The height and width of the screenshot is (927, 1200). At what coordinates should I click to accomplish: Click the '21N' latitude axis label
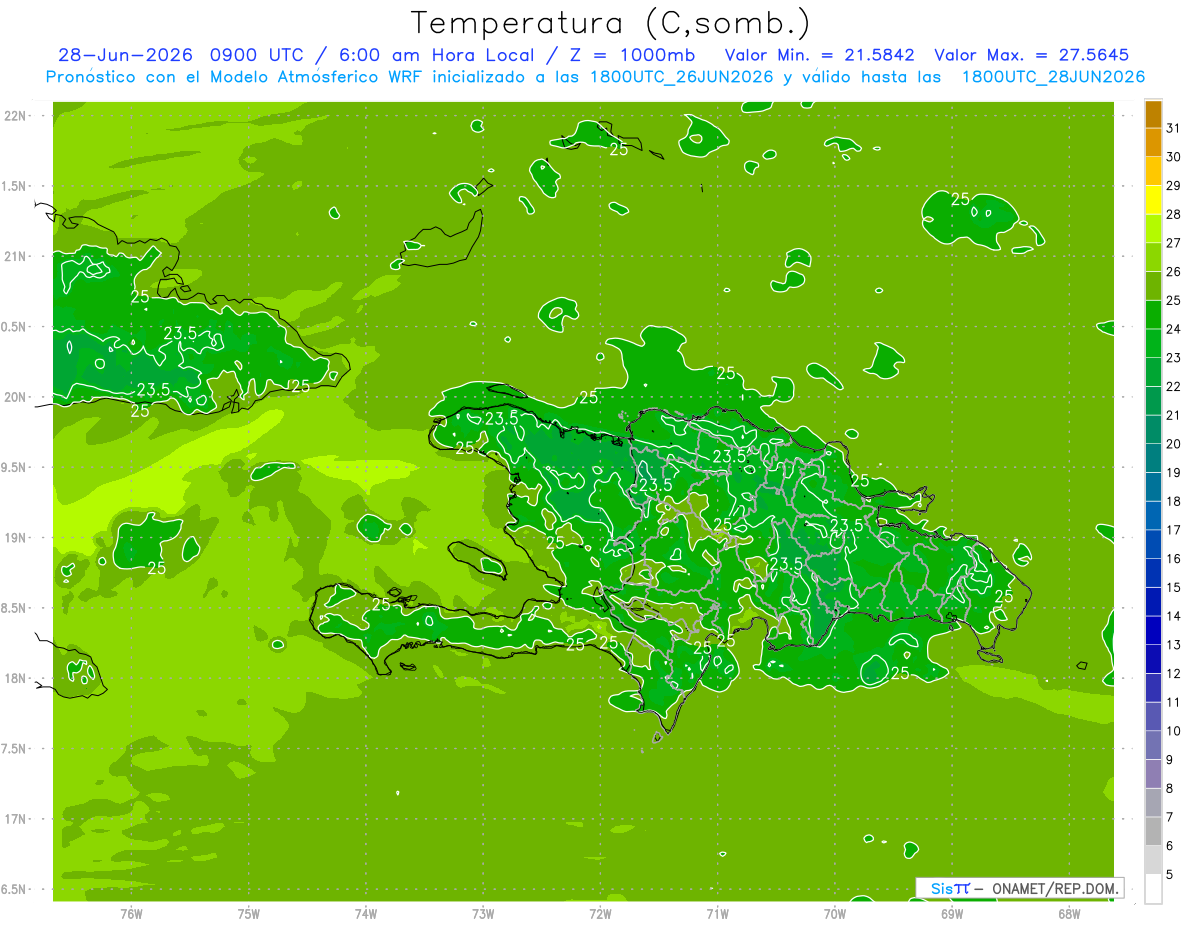tap(14, 256)
